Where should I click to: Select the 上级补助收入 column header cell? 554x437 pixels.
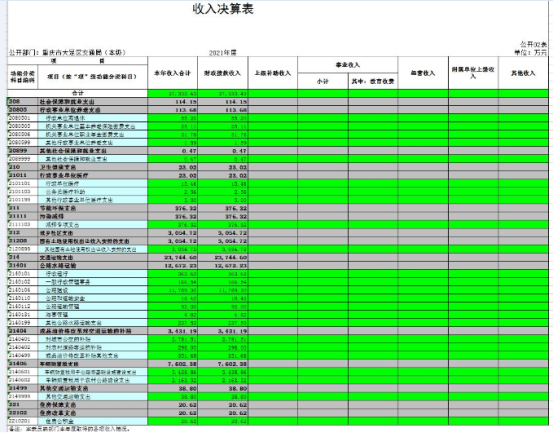tap(273, 73)
